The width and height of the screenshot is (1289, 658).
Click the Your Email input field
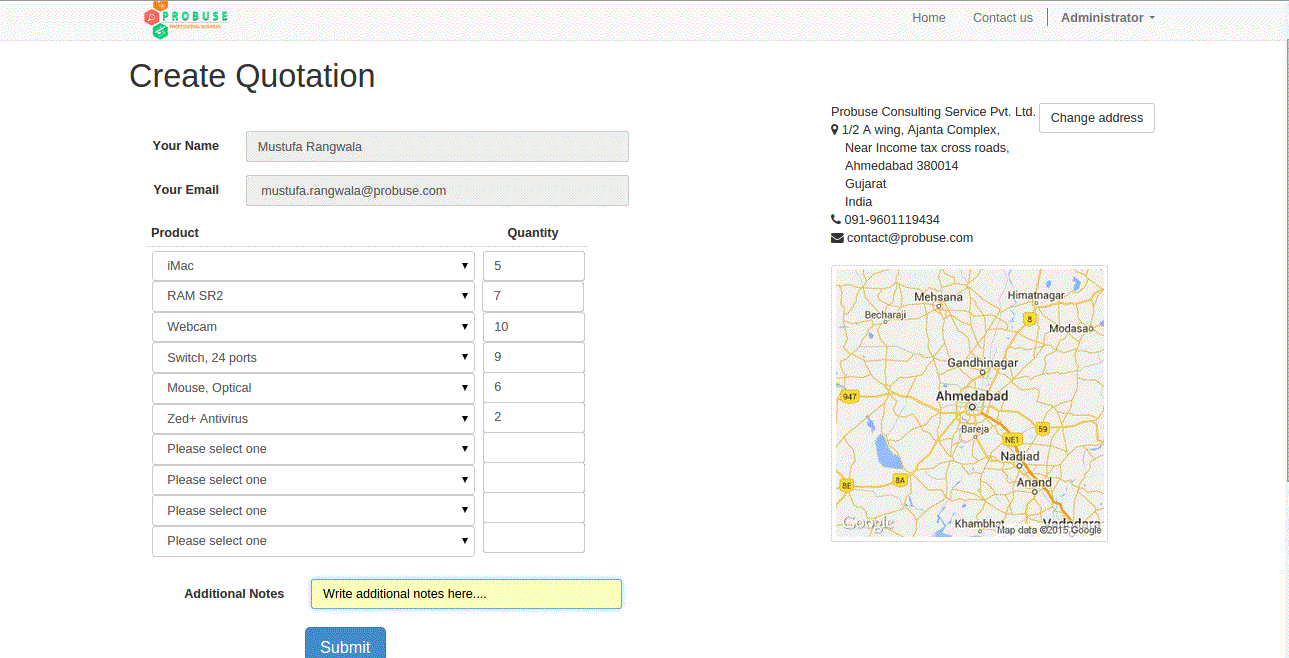click(437, 191)
